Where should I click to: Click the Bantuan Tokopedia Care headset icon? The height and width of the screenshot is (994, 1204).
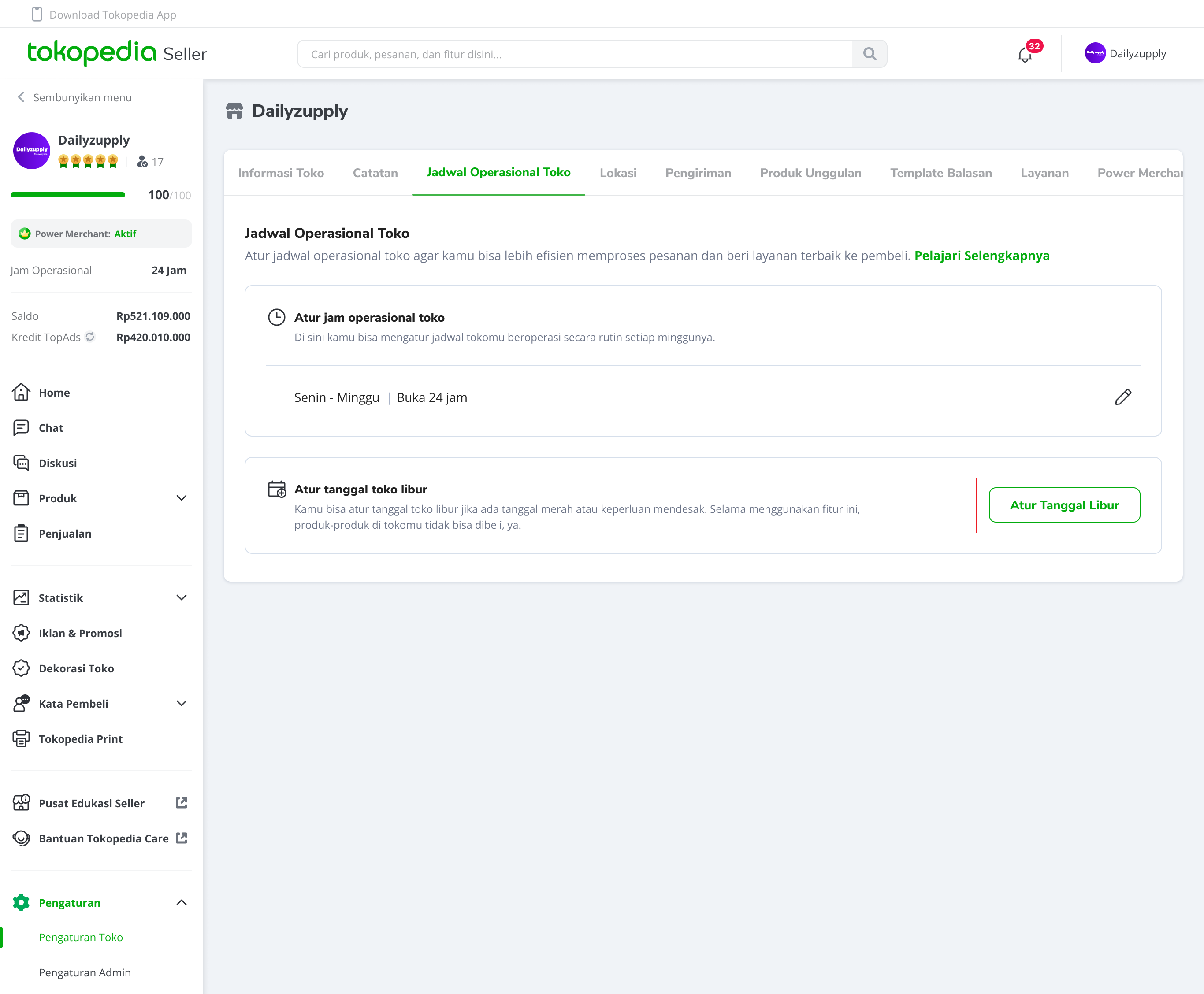tap(21, 838)
